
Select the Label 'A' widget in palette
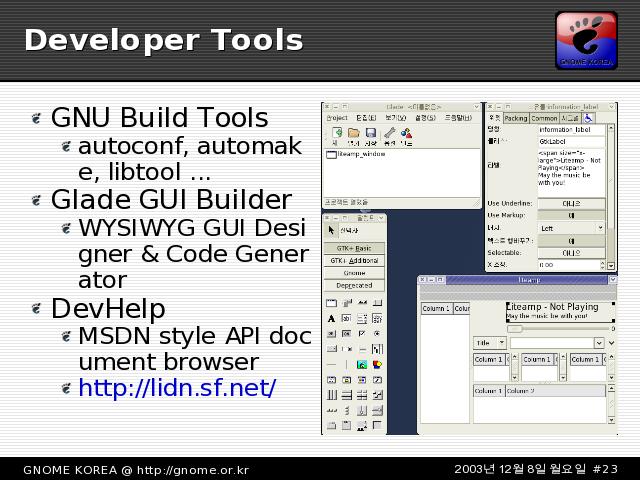pyautogui.click(x=331, y=319)
